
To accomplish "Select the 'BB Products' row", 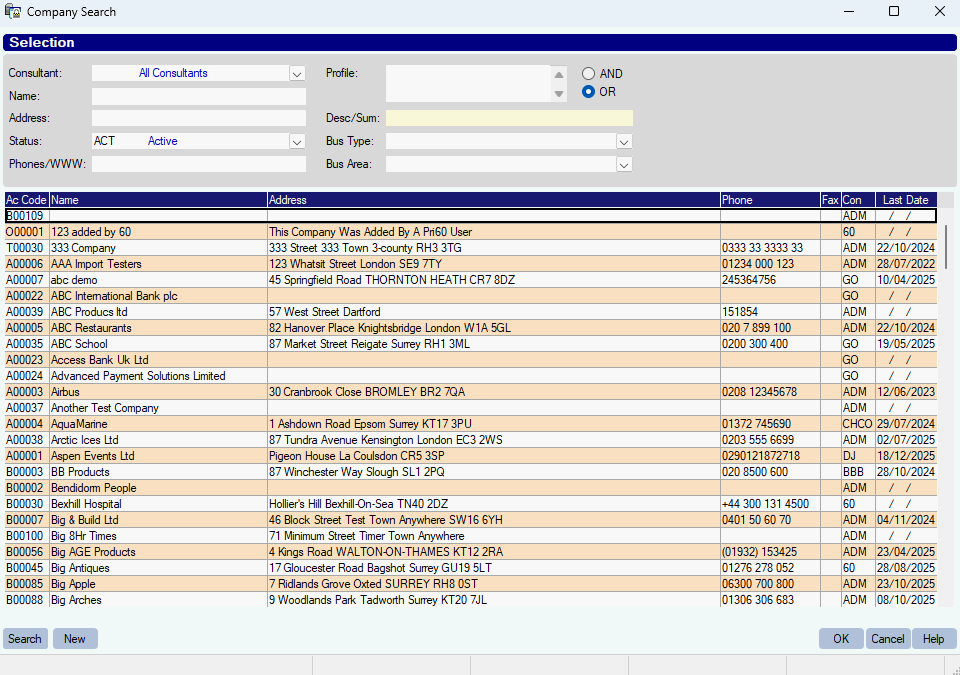I will 471,472.
